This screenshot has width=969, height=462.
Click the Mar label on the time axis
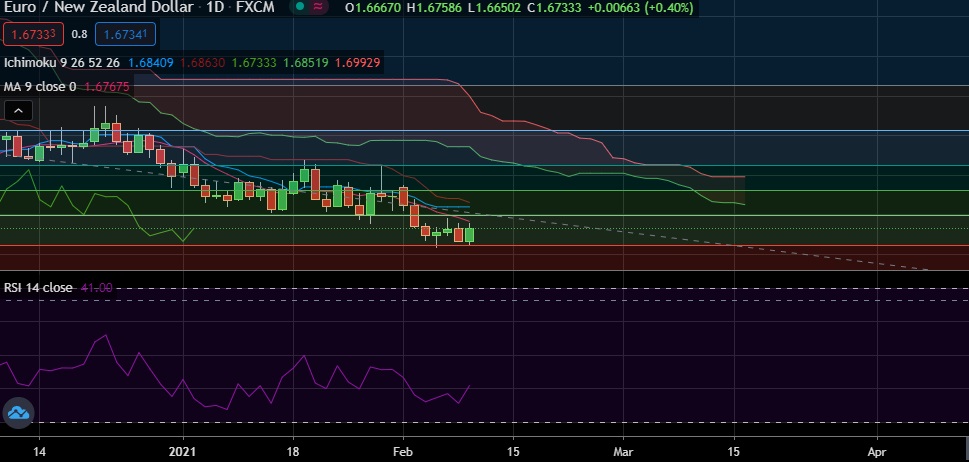624,451
